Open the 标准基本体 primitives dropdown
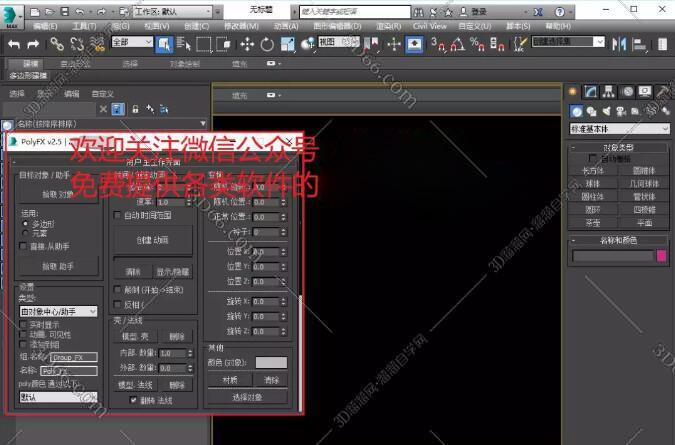Screen dimensions: 675x445 (619, 128)
